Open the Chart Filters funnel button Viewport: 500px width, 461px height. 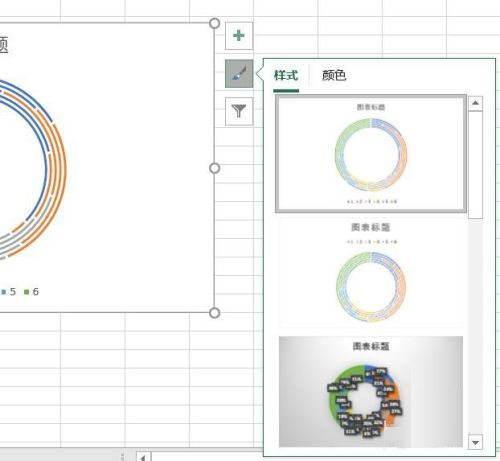[239, 111]
